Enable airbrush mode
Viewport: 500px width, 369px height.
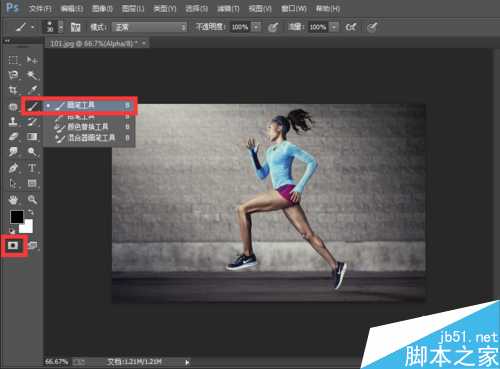[351, 27]
